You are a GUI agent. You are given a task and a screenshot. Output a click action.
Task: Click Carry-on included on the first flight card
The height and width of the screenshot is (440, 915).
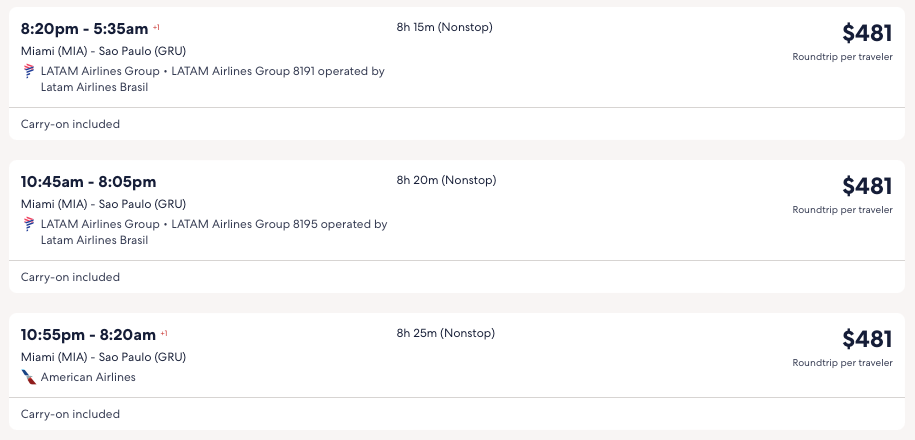[x=70, y=124]
